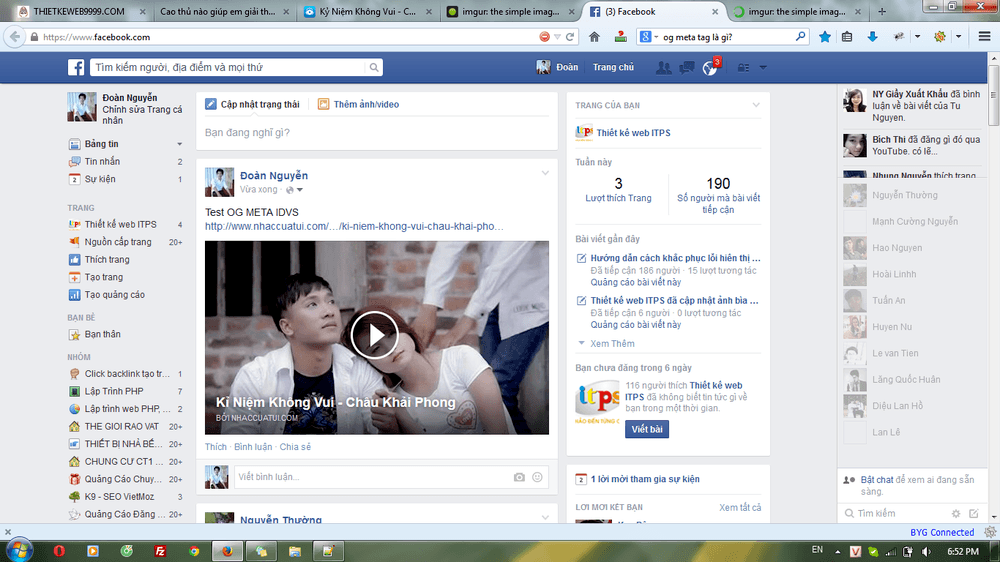Open new browser tab plus button

point(882,11)
